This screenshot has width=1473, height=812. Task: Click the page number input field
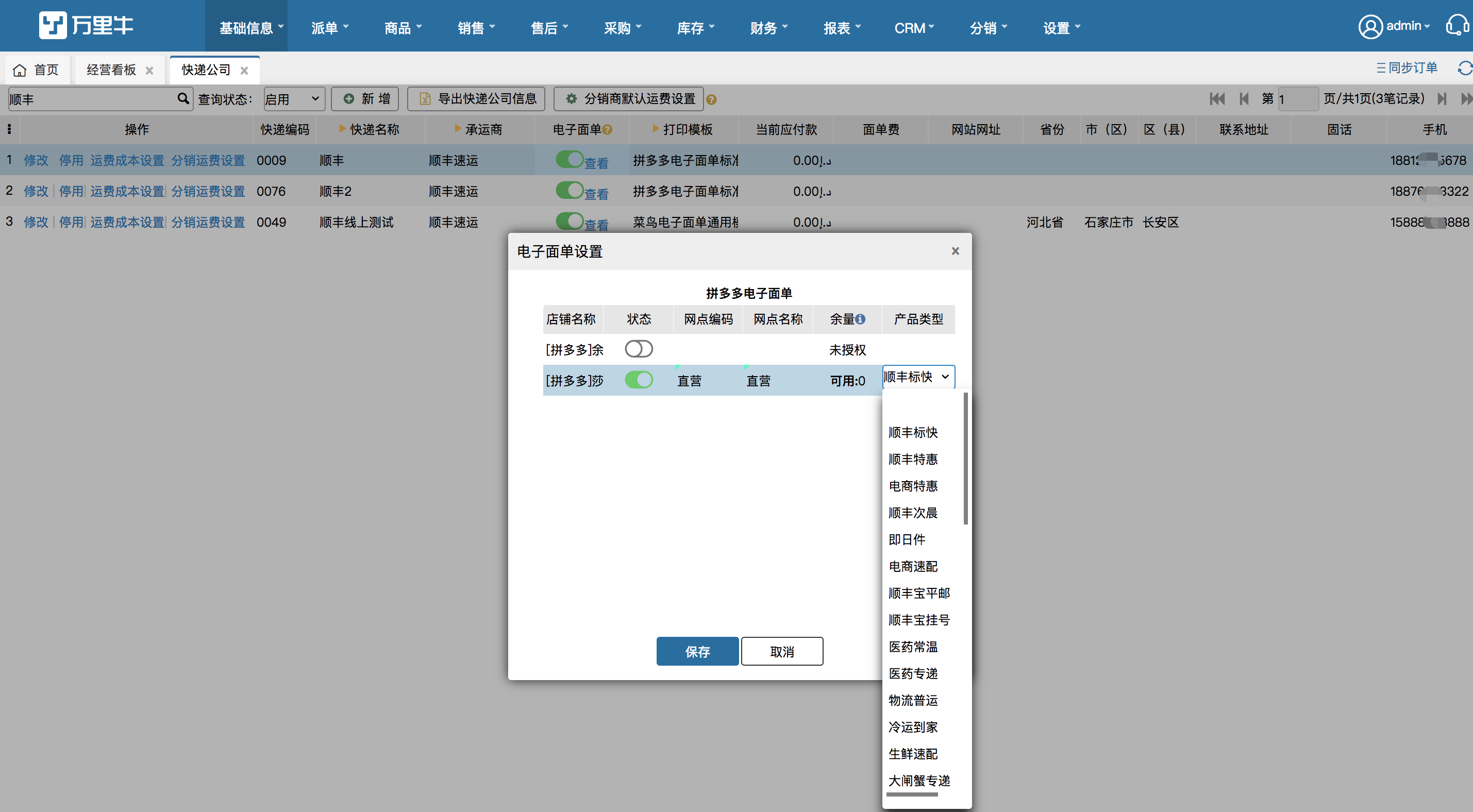click(1298, 99)
